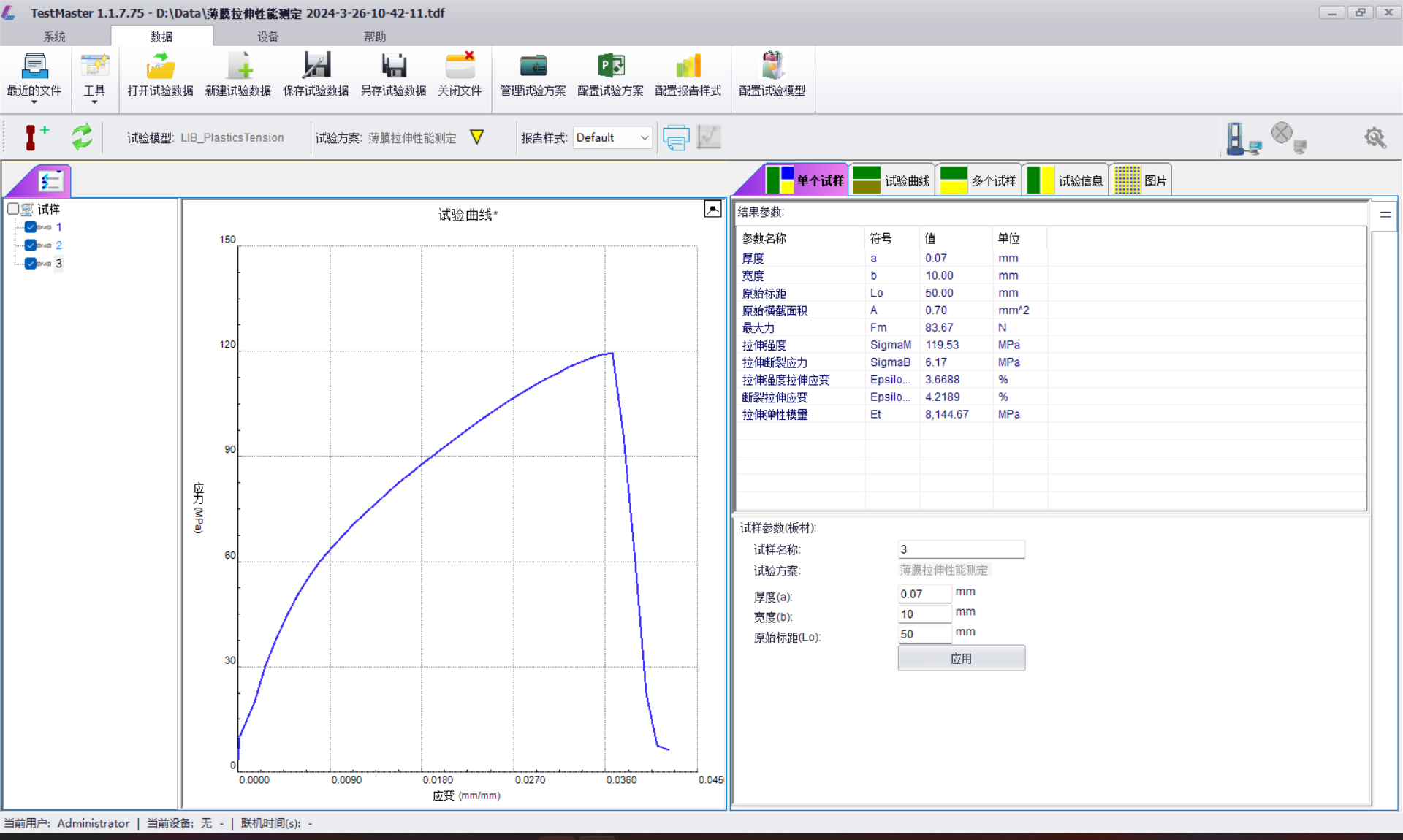The width and height of the screenshot is (1403, 840).
Task: Click the Open Test Data (打开试验数据) folder icon
Action: tap(160, 66)
